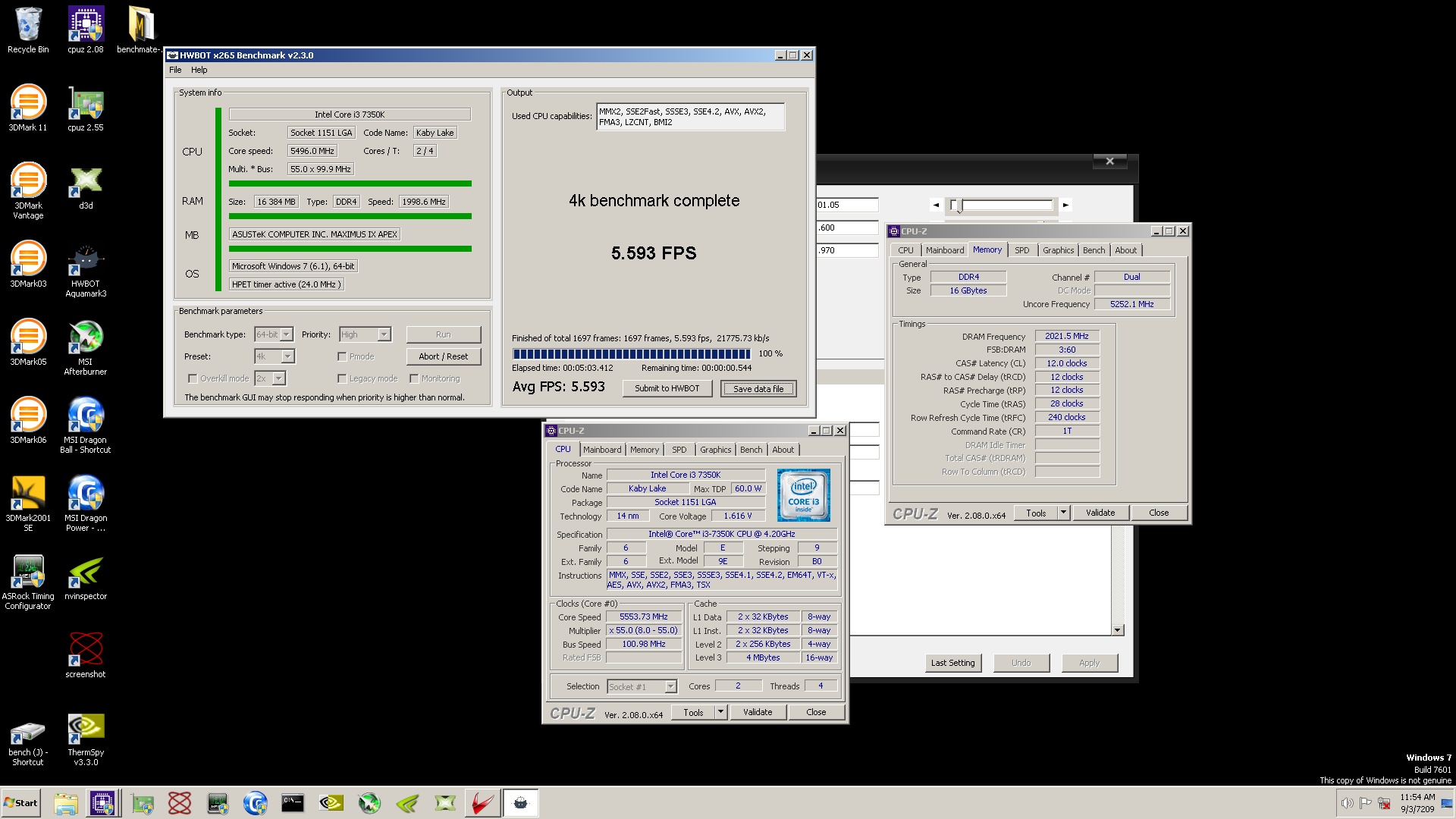Open the Benchmark type 64-bit dropdown
Image resolution: width=1456 pixels, height=819 pixels.
coord(274,334)
